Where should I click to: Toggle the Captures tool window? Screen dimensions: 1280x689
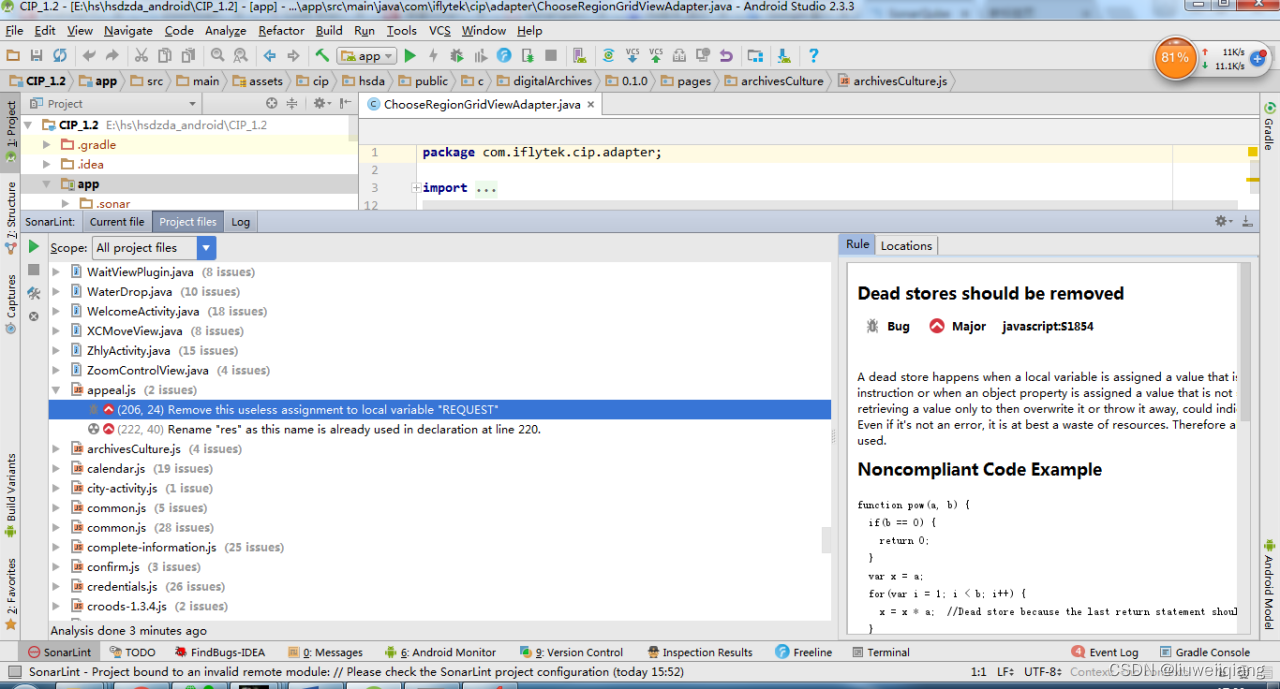(11, 304)
